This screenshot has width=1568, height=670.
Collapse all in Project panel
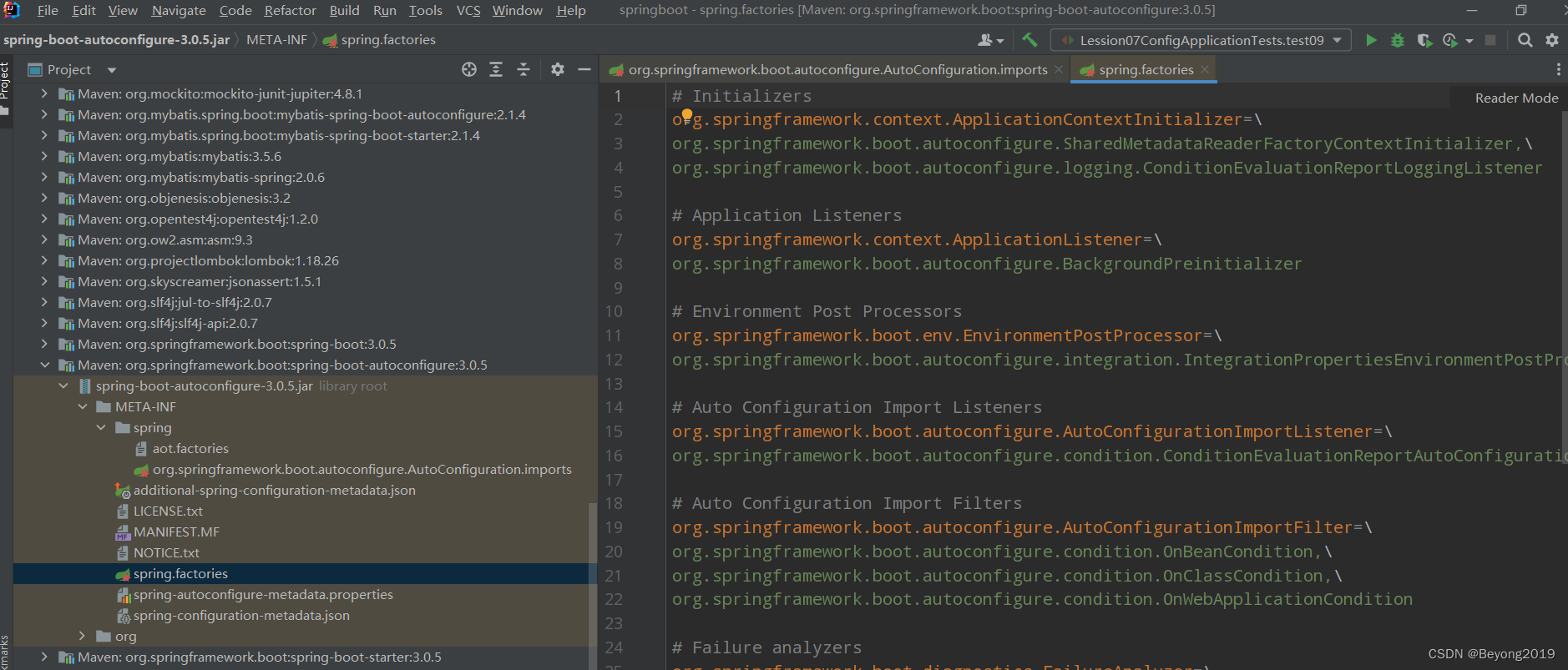(x=524, y=69)
